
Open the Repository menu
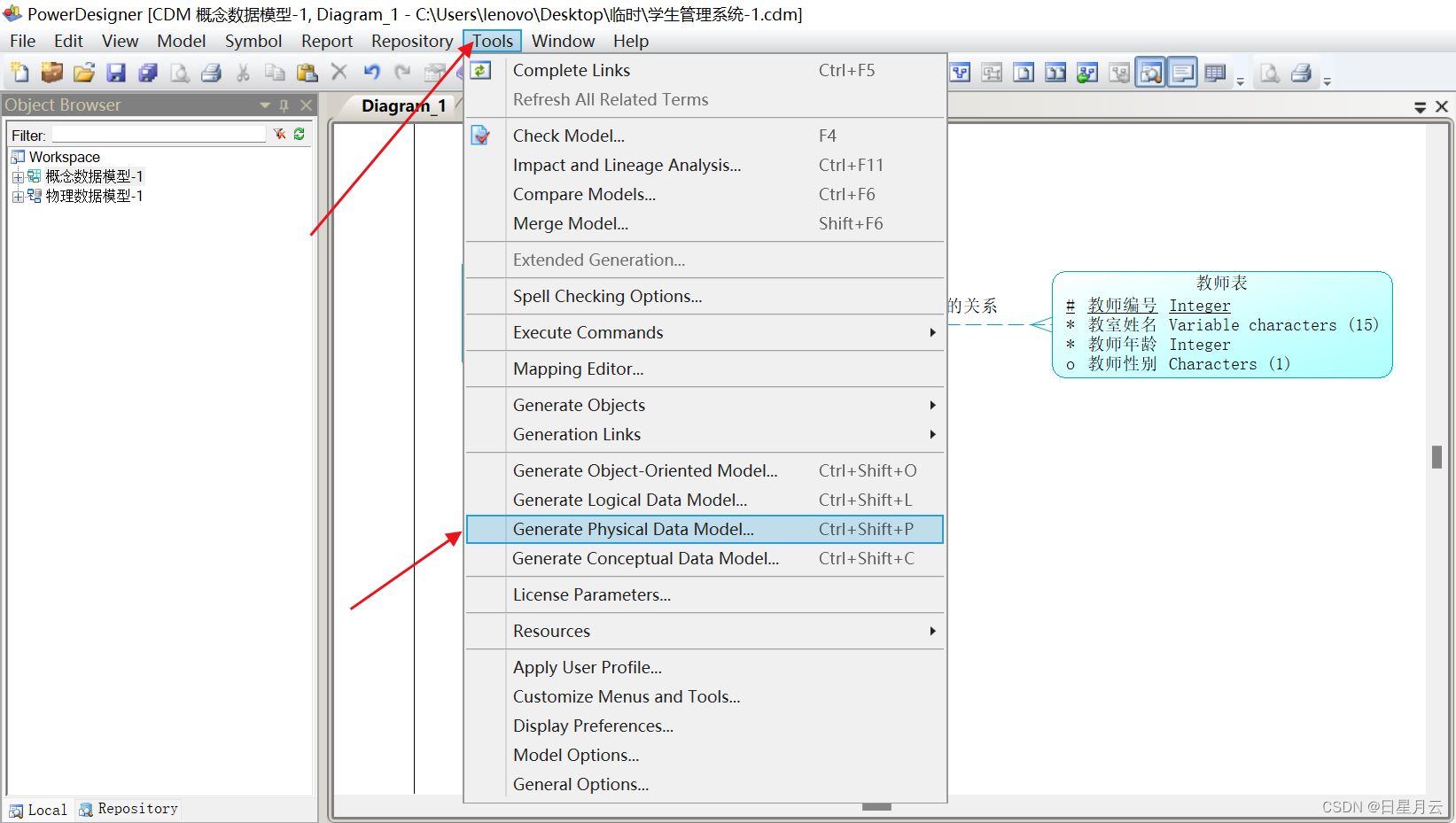coord(412,41)
